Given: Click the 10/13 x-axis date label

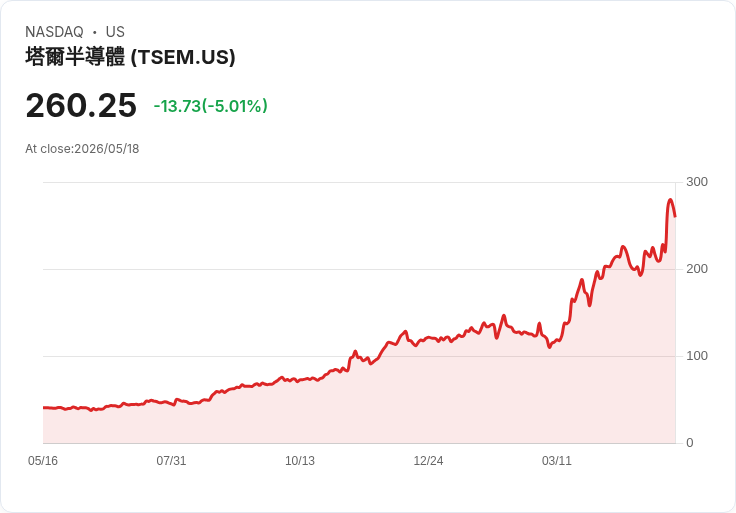Looking at the screenshot, I should [x=300, y=460].
